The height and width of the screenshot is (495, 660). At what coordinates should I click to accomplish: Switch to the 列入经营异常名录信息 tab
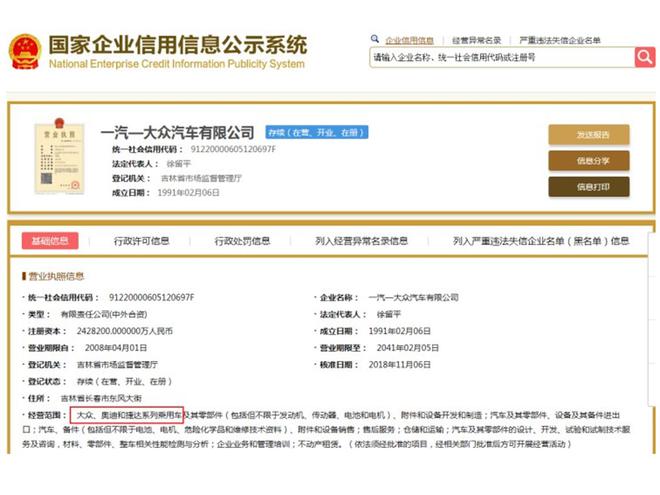point(362,241)
